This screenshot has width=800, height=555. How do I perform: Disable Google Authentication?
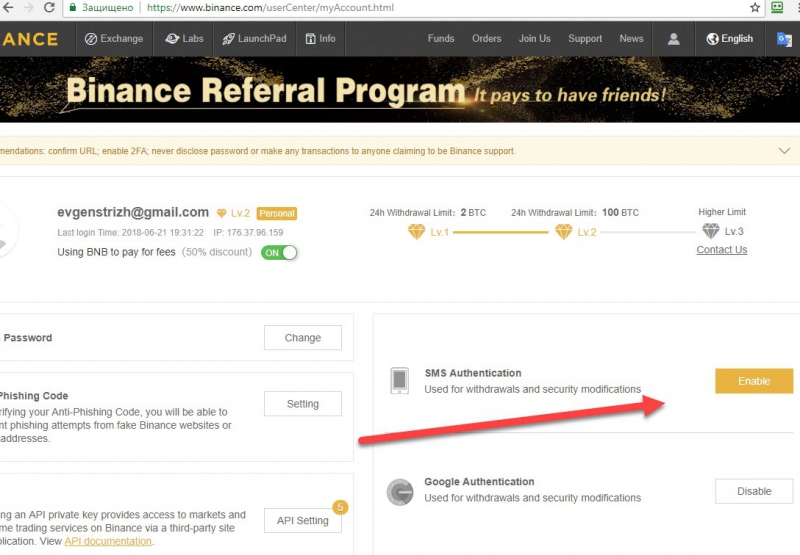click(754, 491)
